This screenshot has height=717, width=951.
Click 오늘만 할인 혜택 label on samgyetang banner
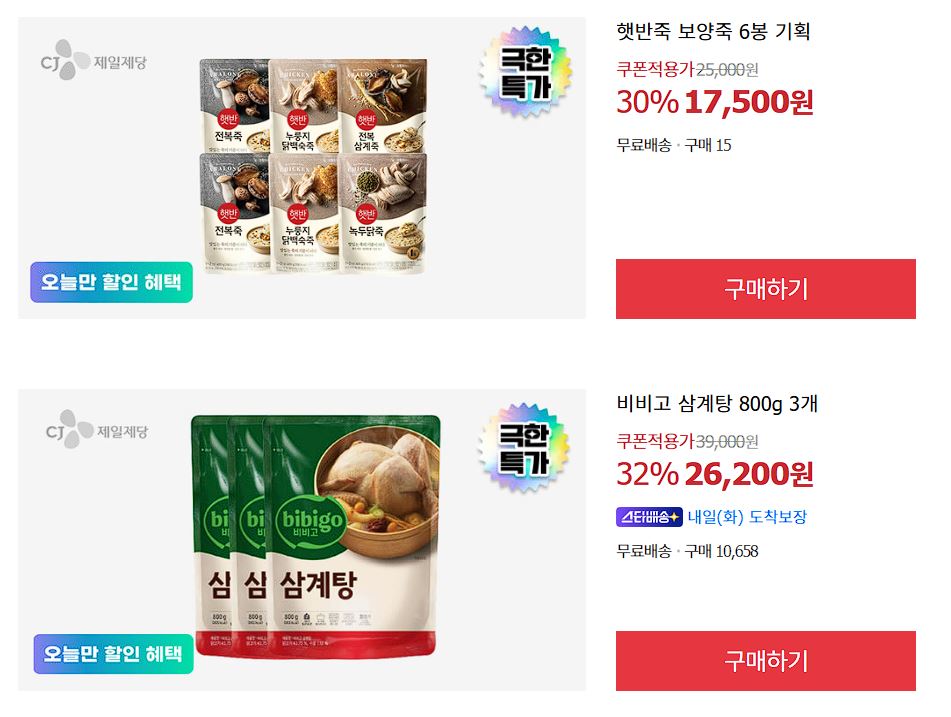pyautogui.click(x=113, y=654)
